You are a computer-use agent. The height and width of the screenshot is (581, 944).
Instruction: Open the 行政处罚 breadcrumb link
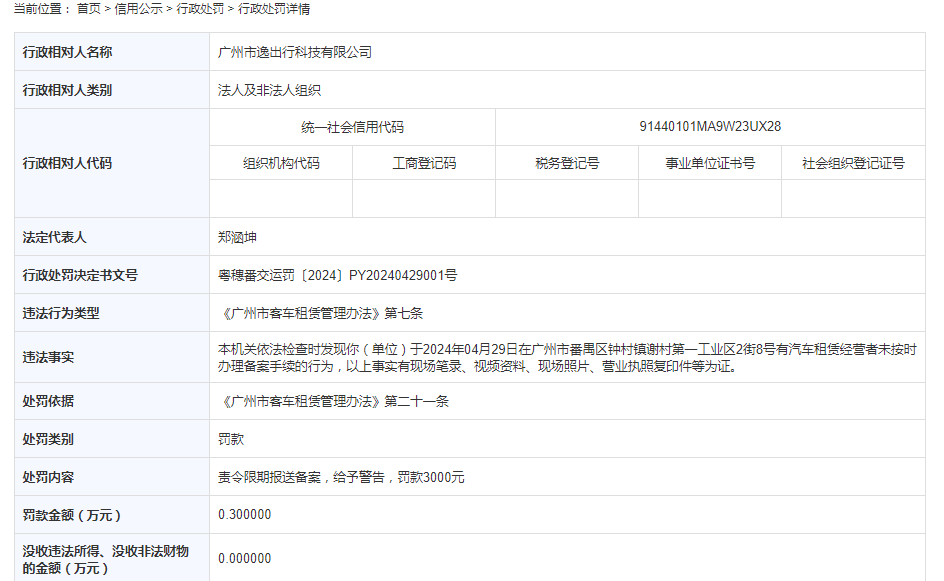click(200, 9)
